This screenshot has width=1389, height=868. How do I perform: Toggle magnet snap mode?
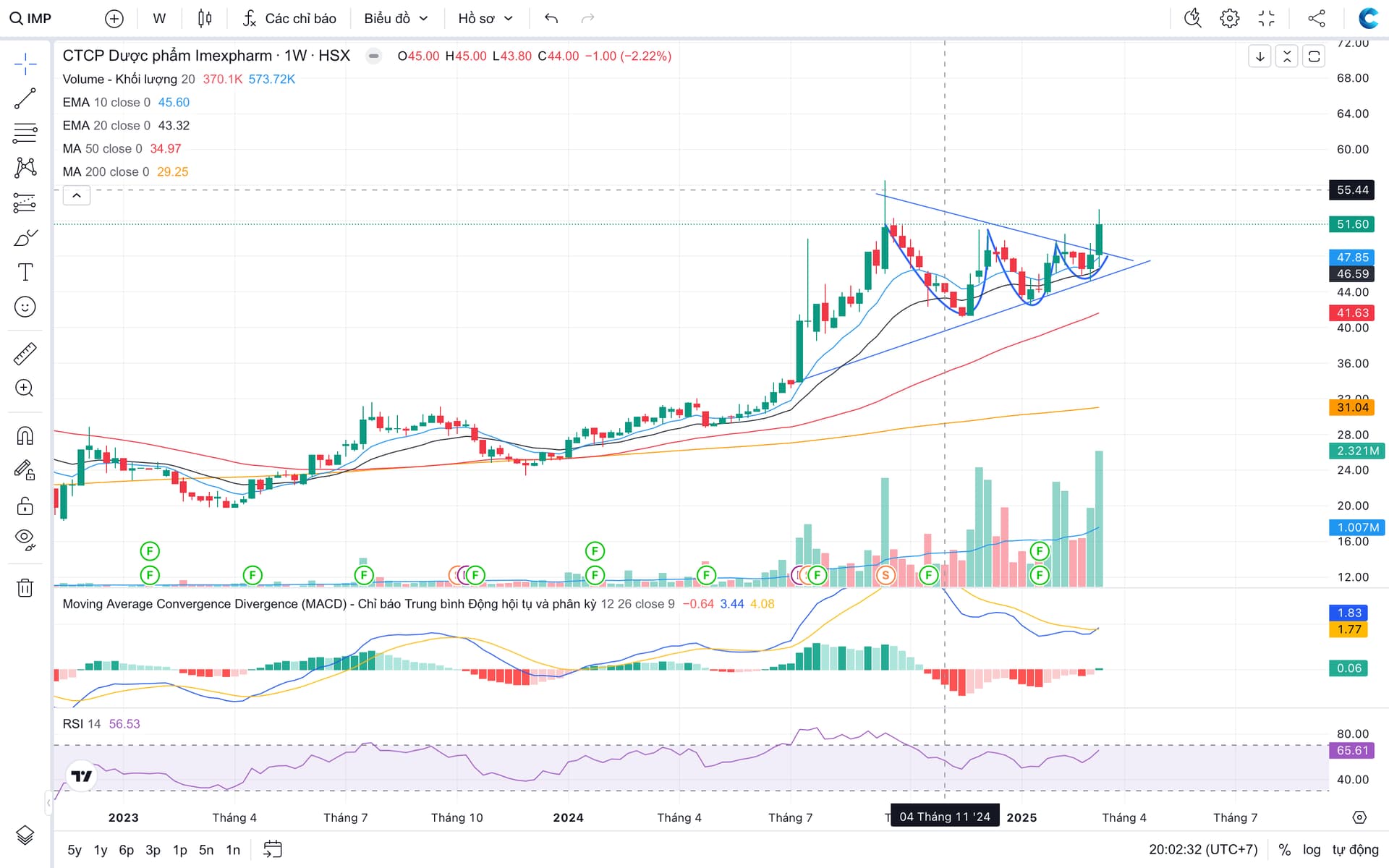pos(25,435)
